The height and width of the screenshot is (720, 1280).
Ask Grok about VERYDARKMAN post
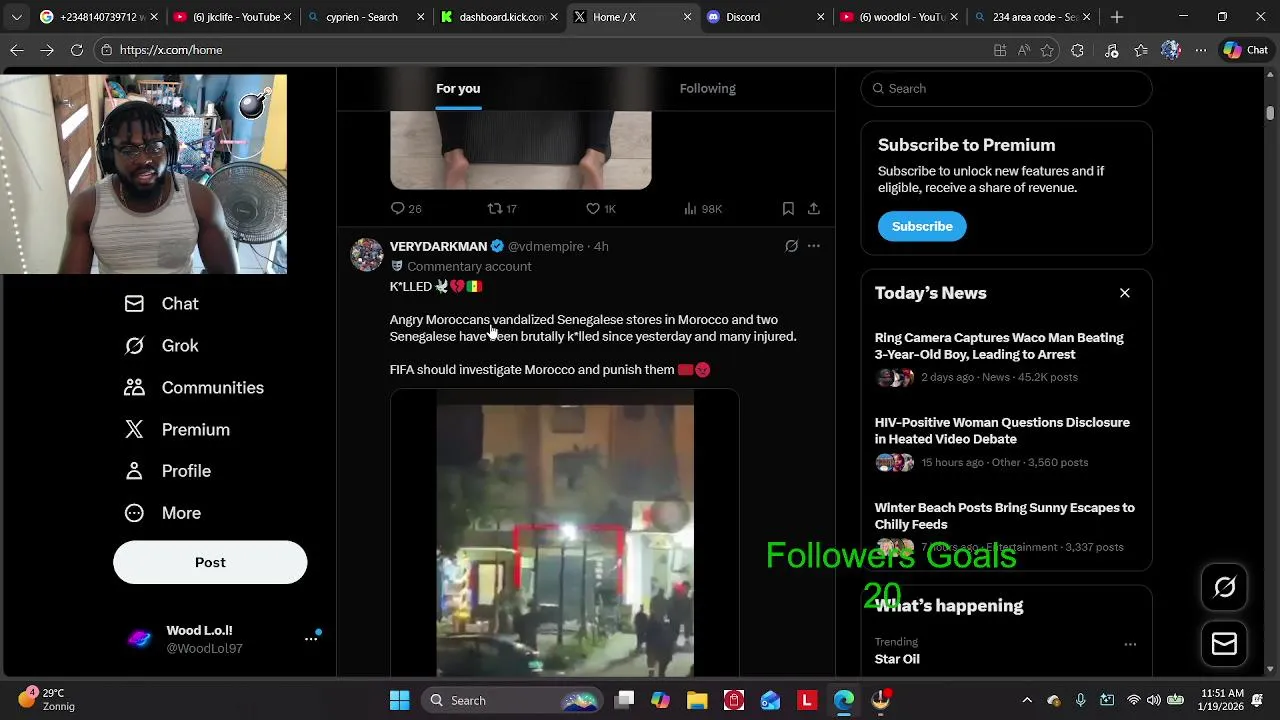[791, 246]
